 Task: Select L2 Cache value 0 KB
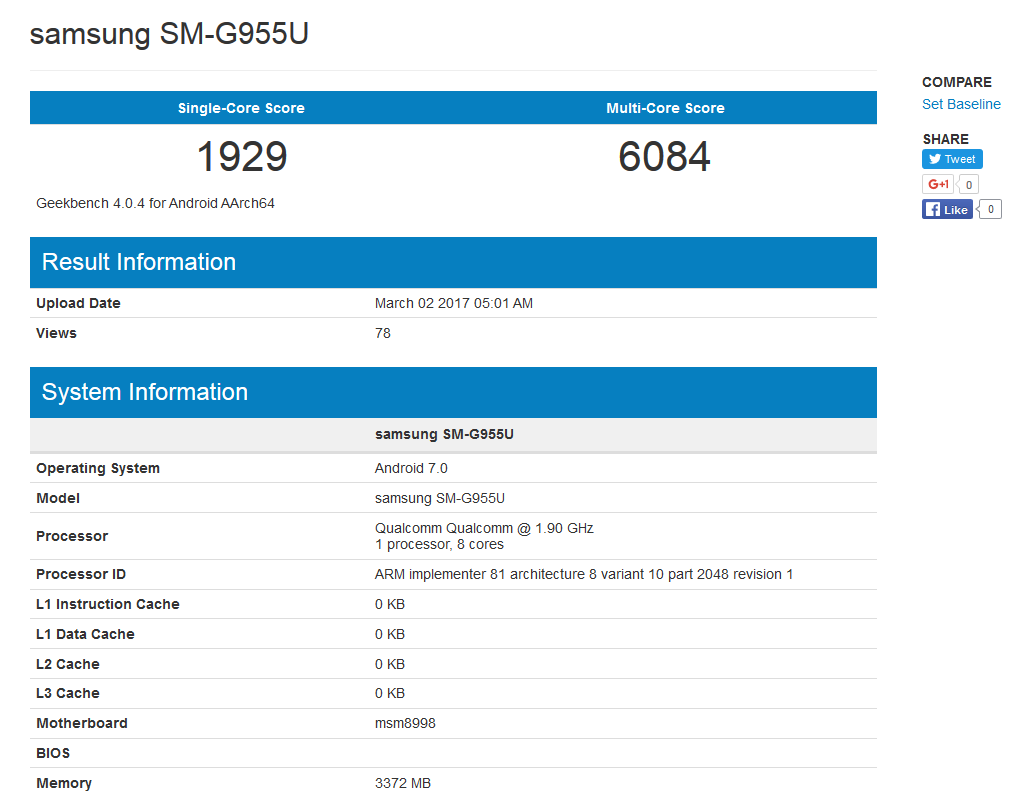390,664
